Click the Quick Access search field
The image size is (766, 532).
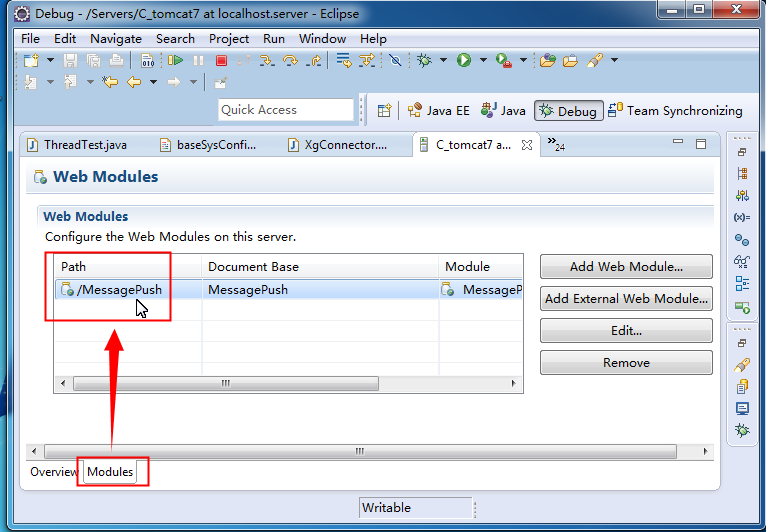(286, 110)
